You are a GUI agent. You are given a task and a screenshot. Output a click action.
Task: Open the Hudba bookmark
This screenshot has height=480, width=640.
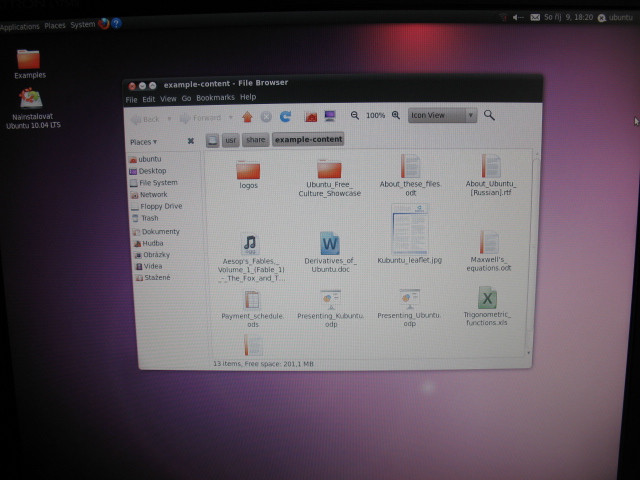[x=149, y=243]
